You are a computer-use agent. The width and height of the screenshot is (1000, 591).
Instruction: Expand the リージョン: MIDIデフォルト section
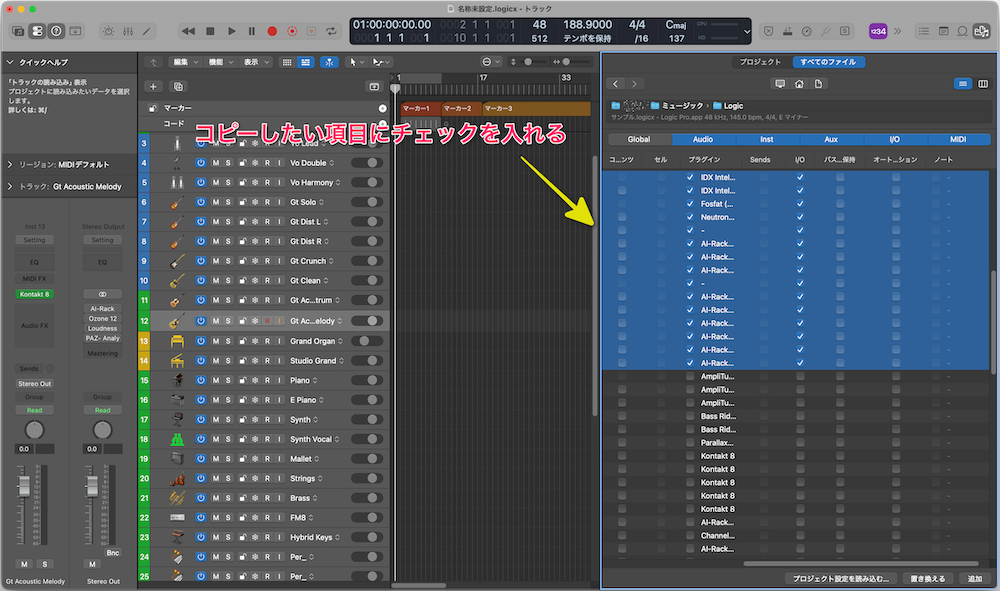click(x=10, y=164)
